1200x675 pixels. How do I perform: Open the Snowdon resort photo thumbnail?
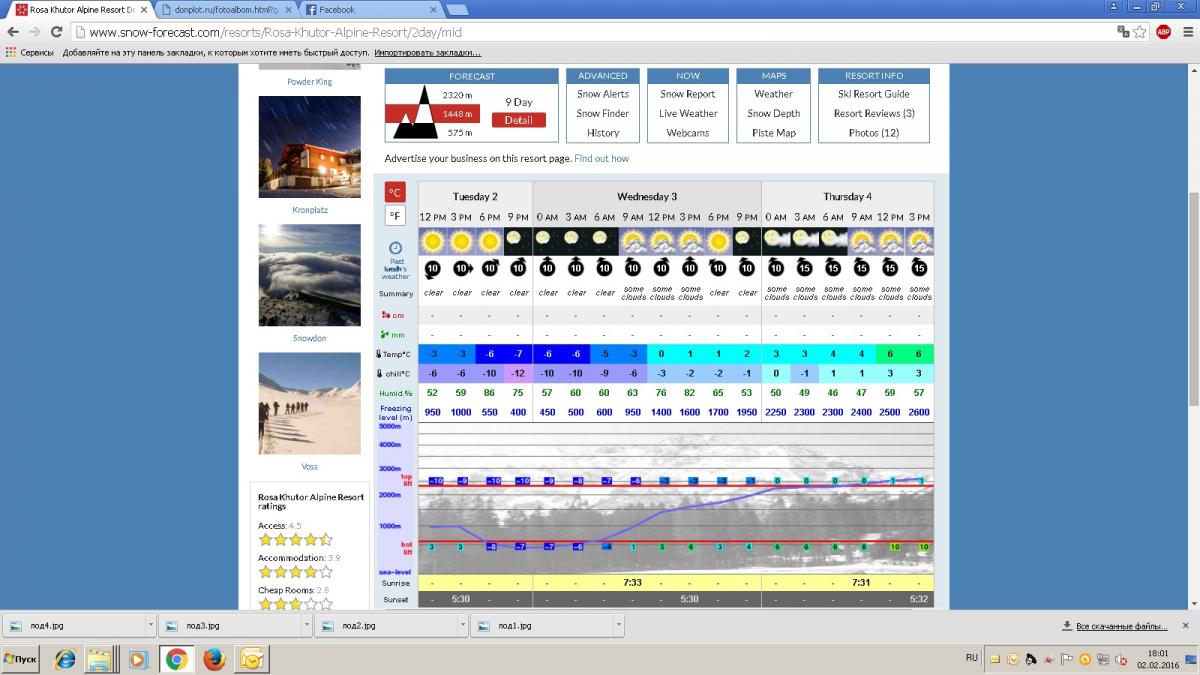(x=310, y=276)
